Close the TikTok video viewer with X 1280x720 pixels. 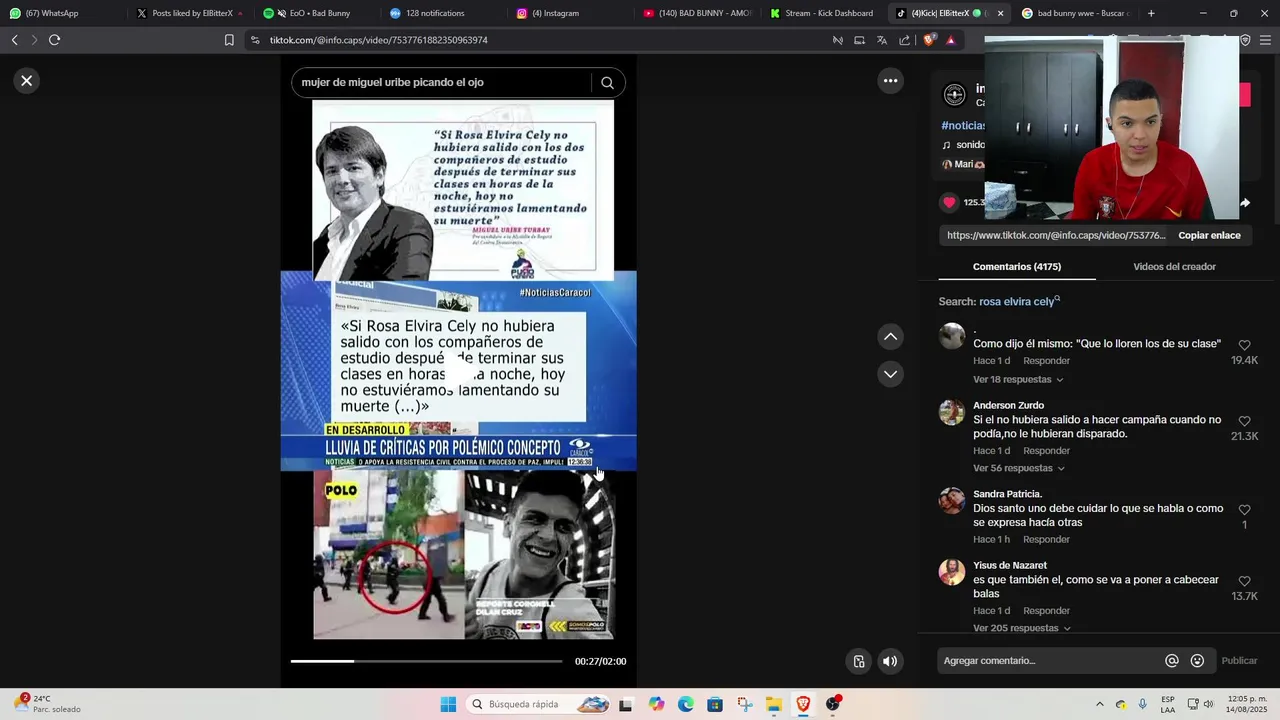tap(27, 81)
